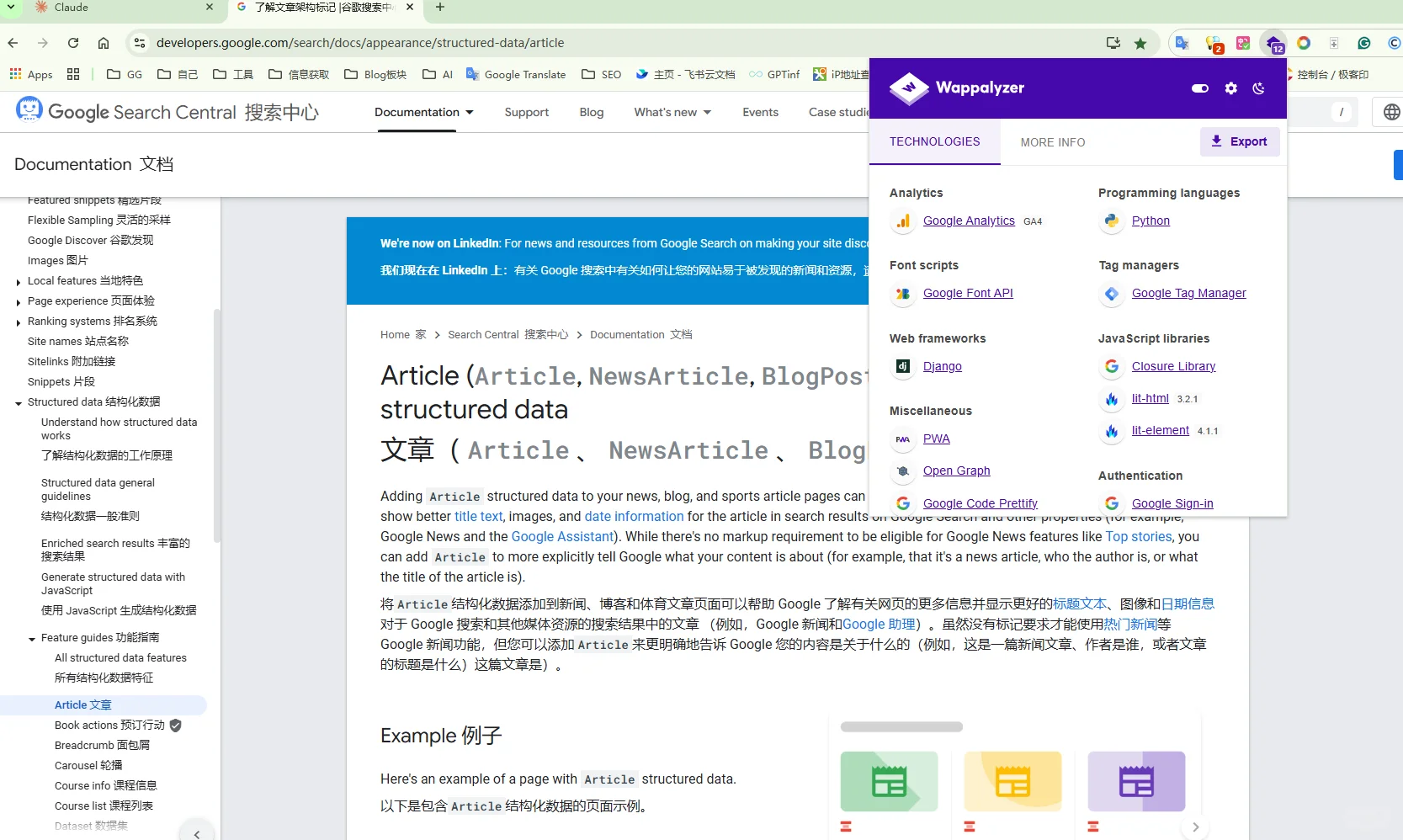Image resolution: width=1403 pixels, height=840 pixels.
Task: Open the Google Analytics technology link
Action: pyautogui.click(x=969, y=221)
